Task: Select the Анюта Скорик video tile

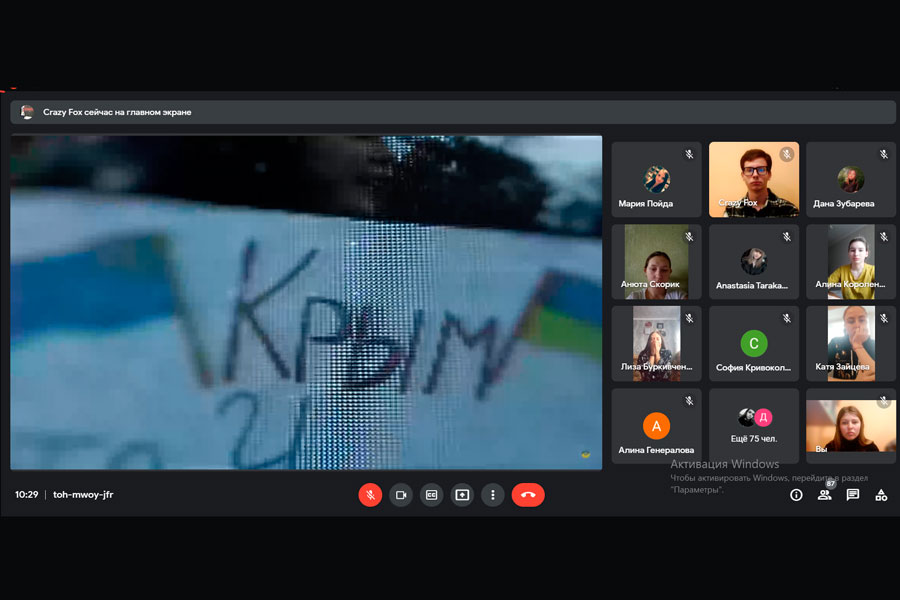Action: tap(657, 262)
